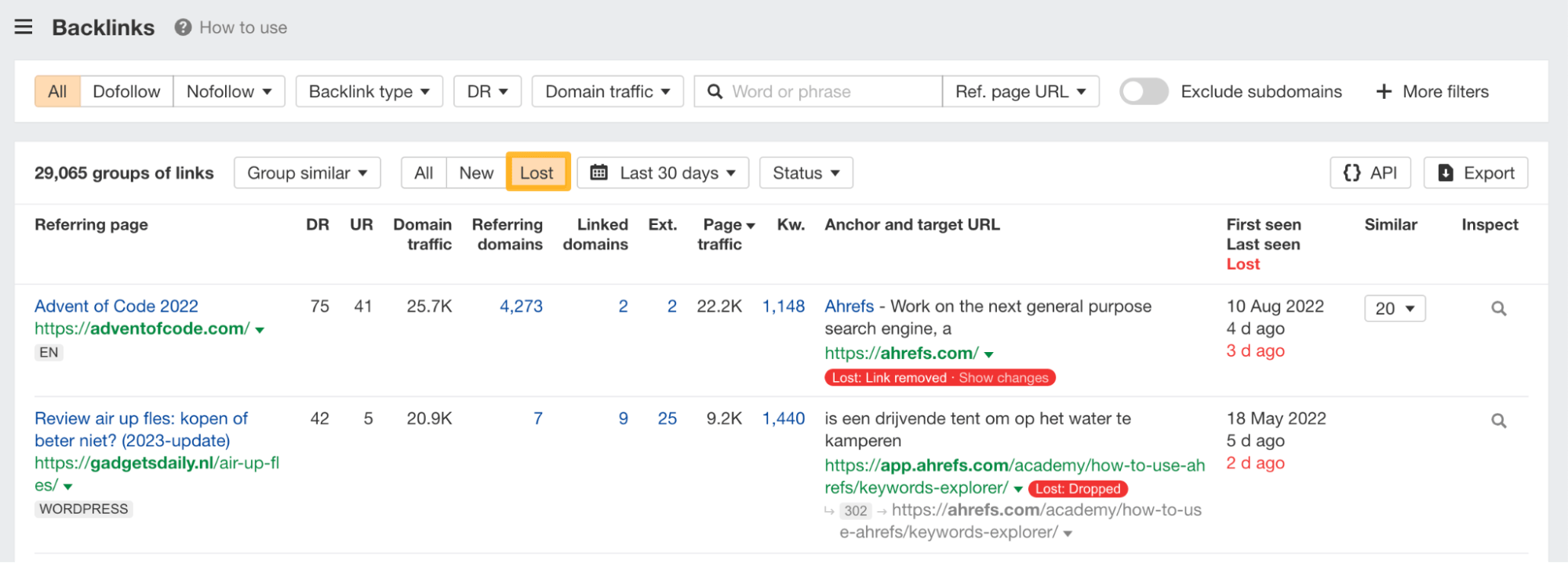Click More filters

[x=1432, y=92]
